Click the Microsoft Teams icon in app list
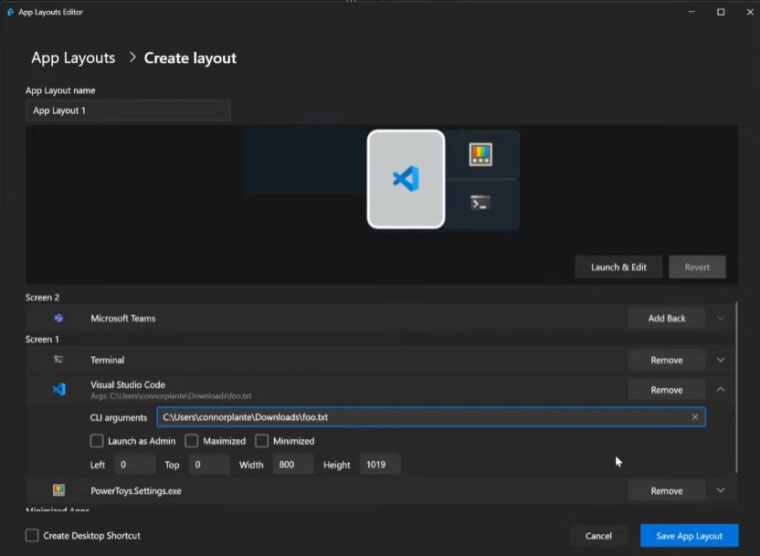This screenshot has width=760, height=556. [x=59, y=318]
